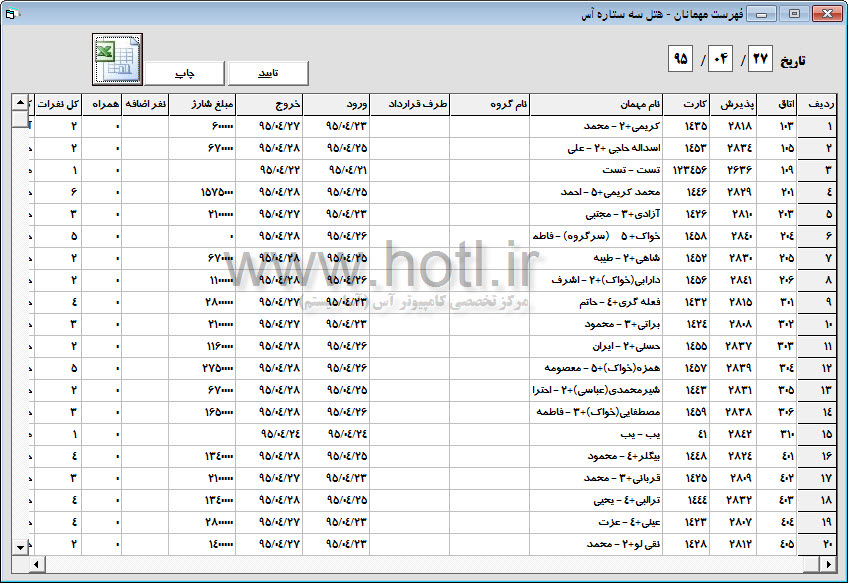848x583 pixels.
Task: Click the Excel export icon button
Action: tap(117, 59)
